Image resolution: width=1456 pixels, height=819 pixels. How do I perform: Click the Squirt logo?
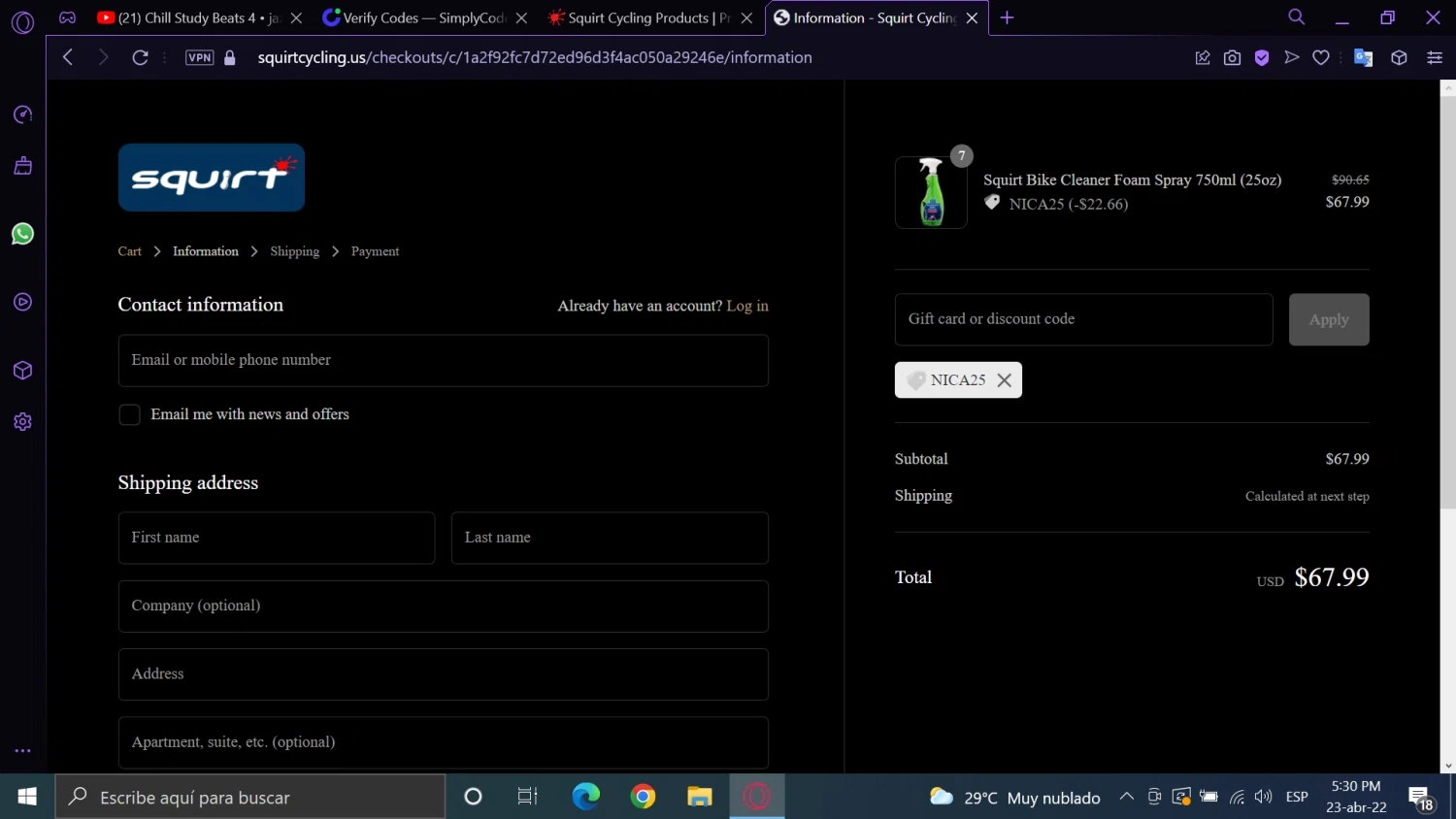point(212,178)
